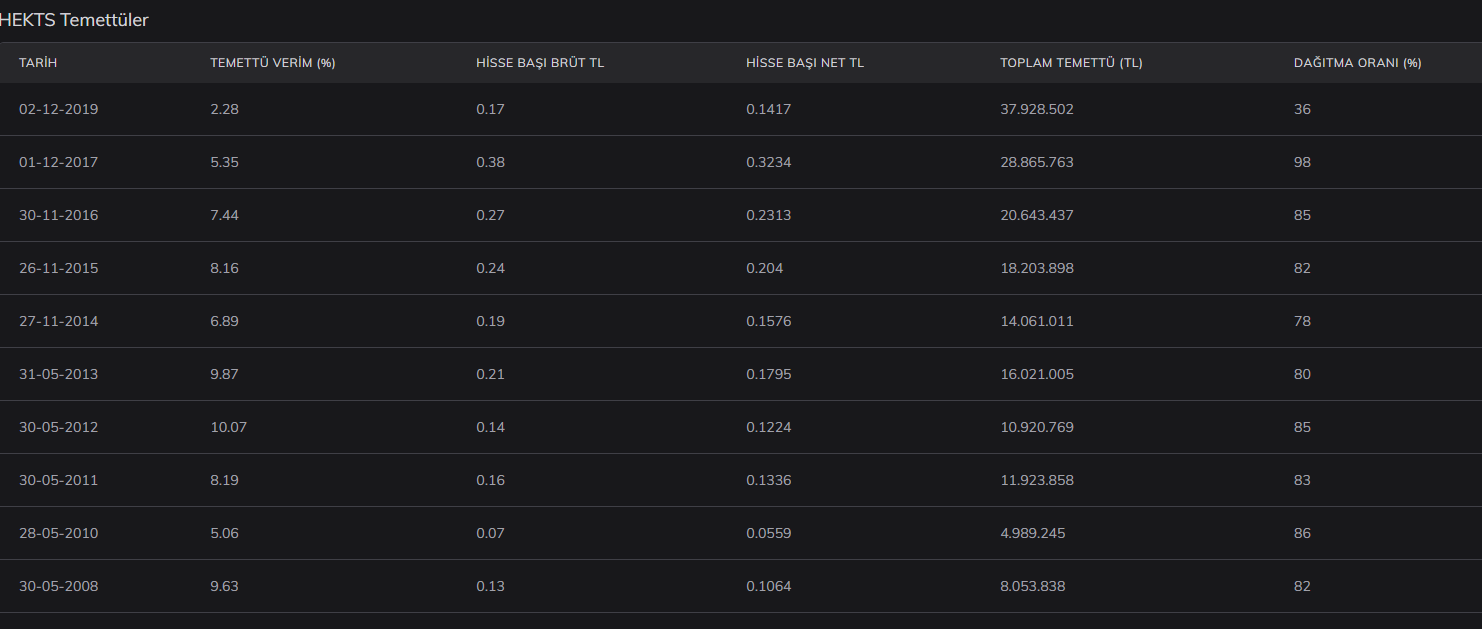The height and width of the screenshot is (629, 1482).
Task: Select the dividend yield value 2.28
Action: [x=224, y=109]
